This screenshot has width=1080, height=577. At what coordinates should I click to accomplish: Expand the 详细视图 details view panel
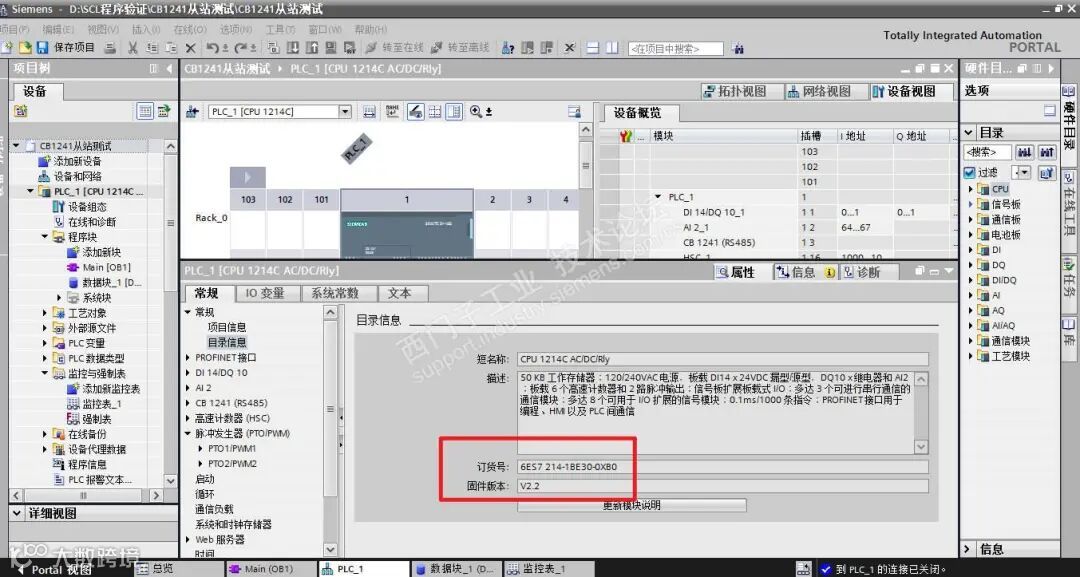(17, 513)
